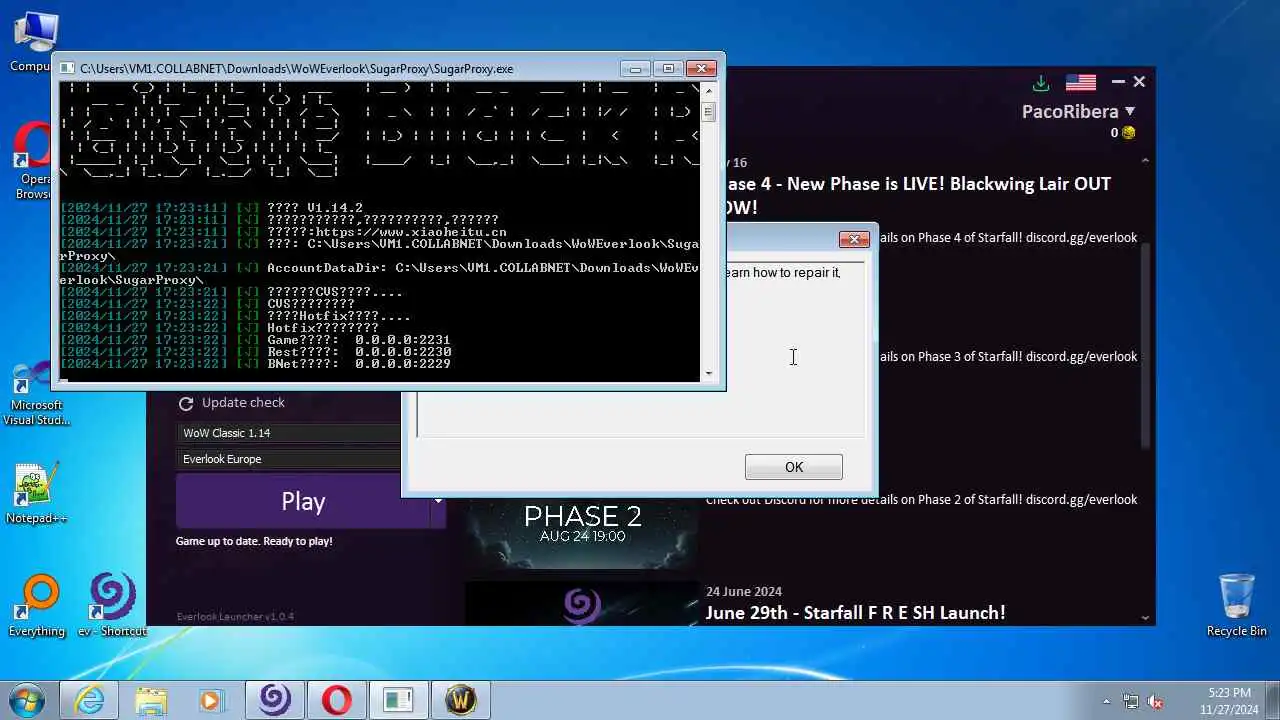Viewport: 1280px width, 720px height.
Task: Click the Everlook Launcher v1.0.4 version text
Action: 235,616
